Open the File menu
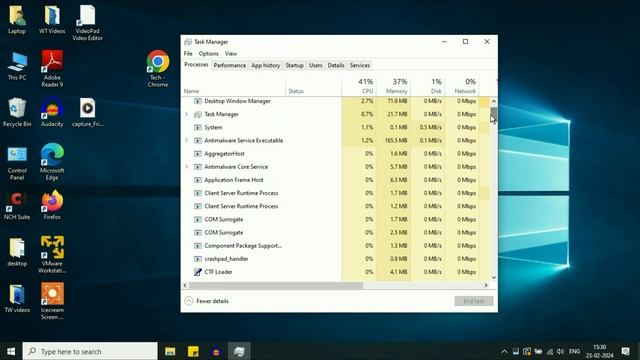 pyautogui.click(x=188, y=53)
